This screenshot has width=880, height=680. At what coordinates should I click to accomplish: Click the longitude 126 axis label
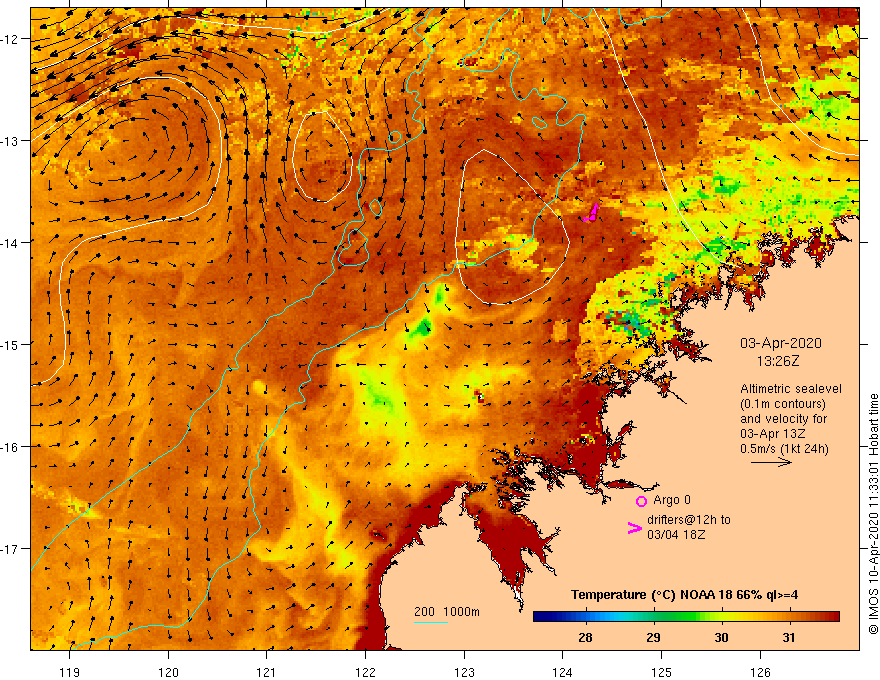(760, 672)
